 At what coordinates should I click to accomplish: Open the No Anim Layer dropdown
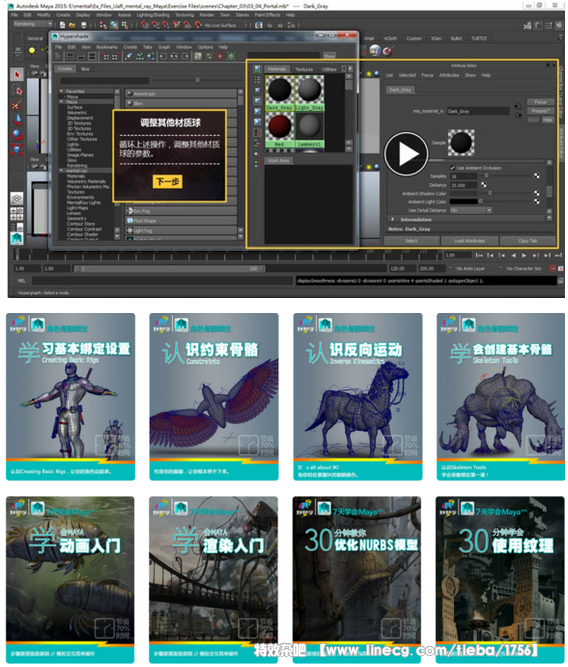coord(471,268)
